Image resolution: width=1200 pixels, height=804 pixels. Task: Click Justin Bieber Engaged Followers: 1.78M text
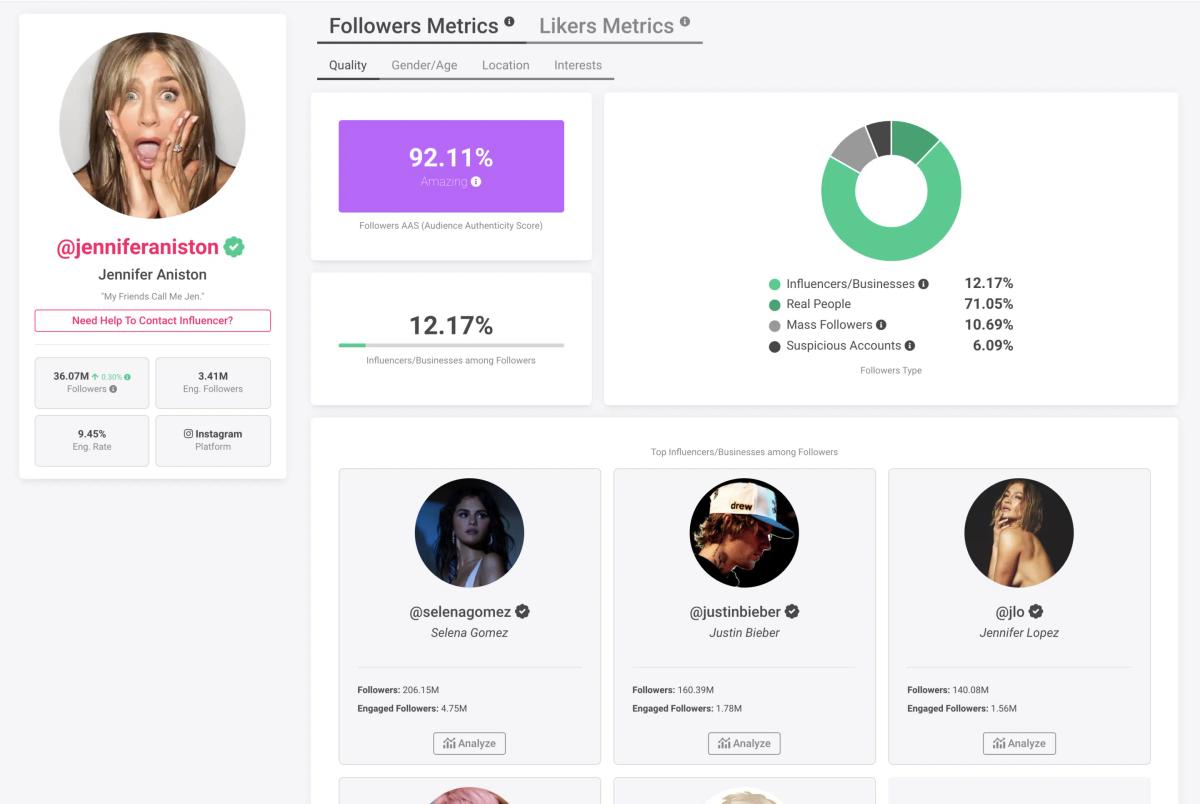[x=687, y=709]
